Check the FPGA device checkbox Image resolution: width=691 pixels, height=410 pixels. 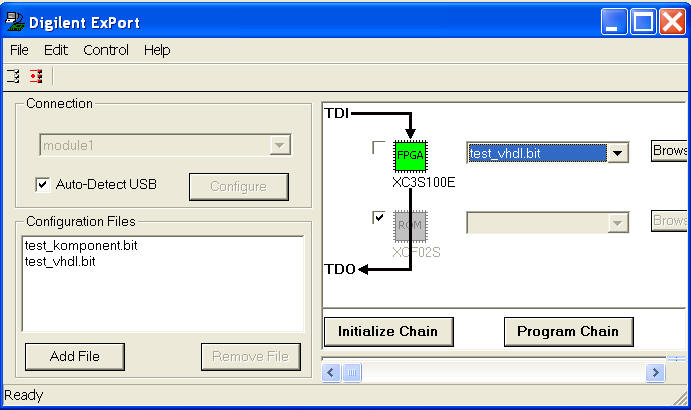coord(378,147)
